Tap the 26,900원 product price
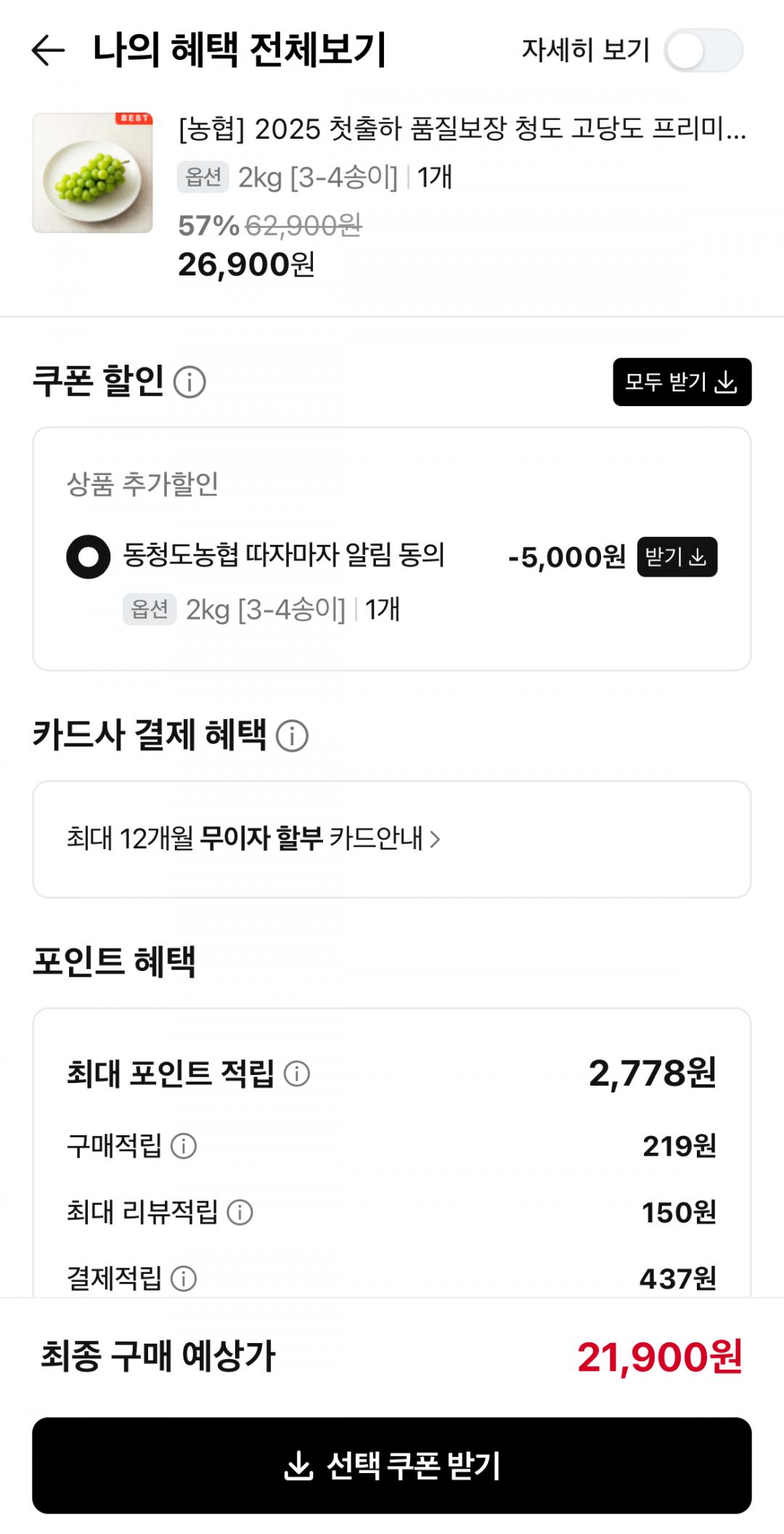This screenshot has height=1534, width=784. pyautogui.click(x=246, y=265)
